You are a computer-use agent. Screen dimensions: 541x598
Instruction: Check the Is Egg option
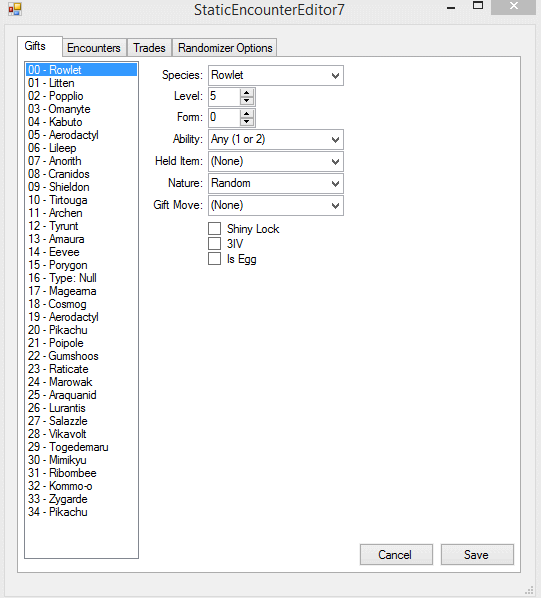tap(214, 259)
